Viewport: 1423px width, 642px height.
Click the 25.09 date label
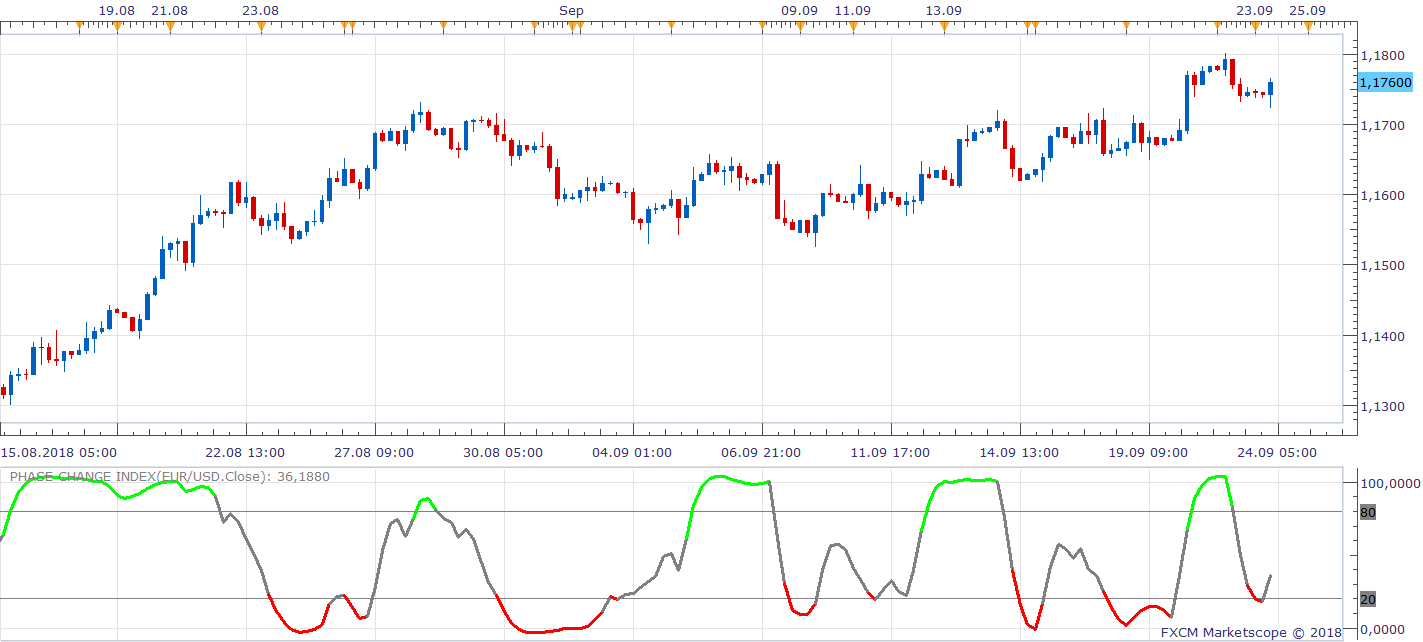tap(1307, 10)
